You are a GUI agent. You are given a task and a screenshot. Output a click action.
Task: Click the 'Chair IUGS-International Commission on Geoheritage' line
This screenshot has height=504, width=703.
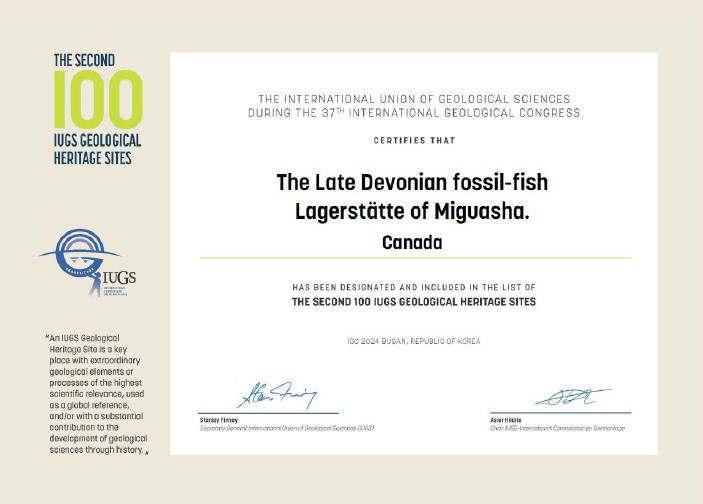[557, 428]
